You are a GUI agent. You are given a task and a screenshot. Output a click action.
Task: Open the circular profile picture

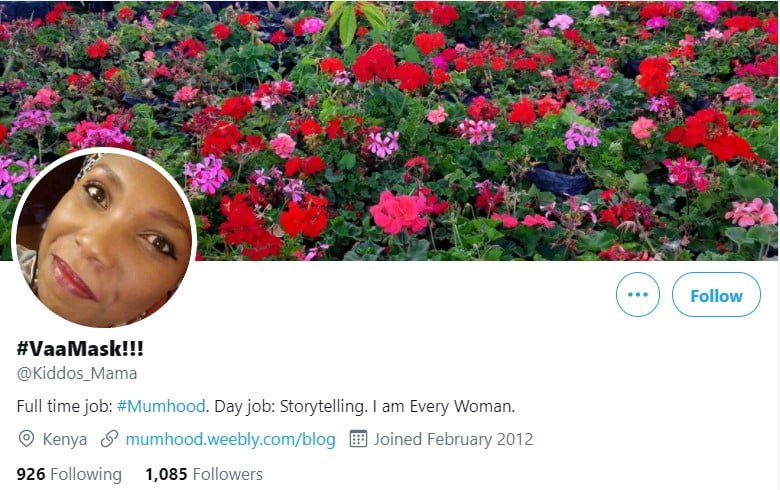point(104,238)
